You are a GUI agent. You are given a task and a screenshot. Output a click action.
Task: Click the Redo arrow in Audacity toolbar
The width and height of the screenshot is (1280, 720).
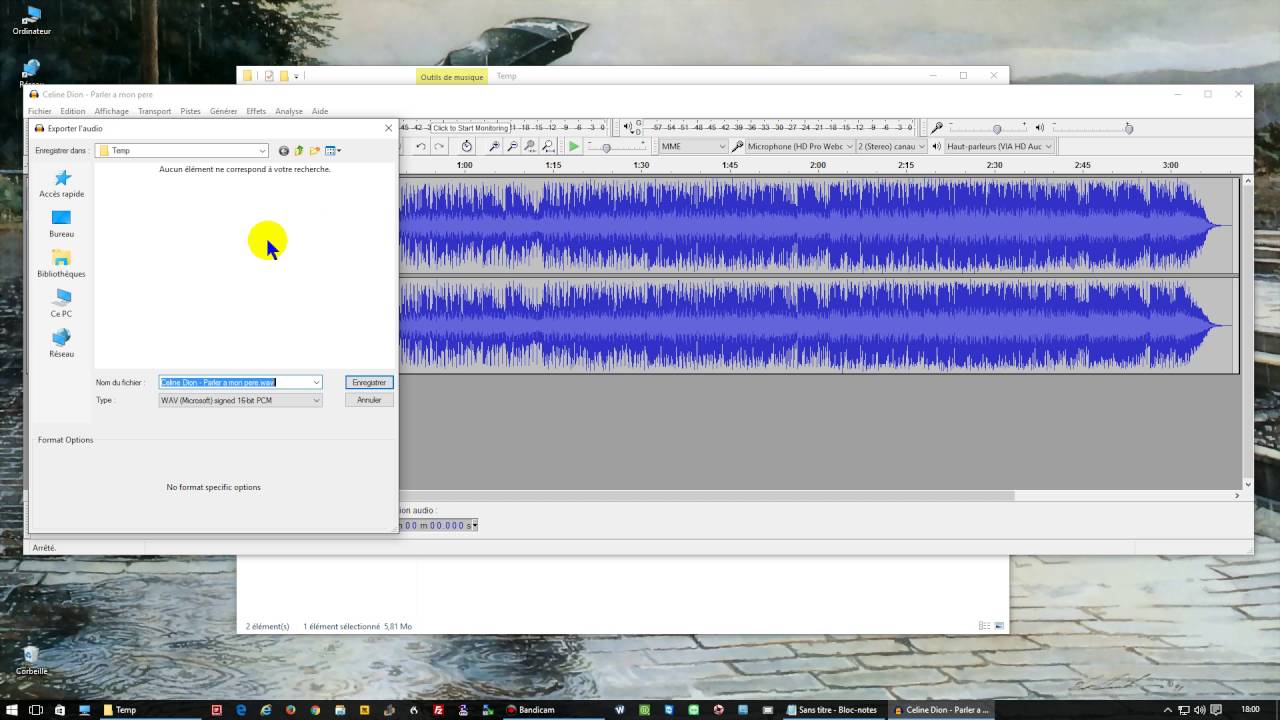(439, 146)
